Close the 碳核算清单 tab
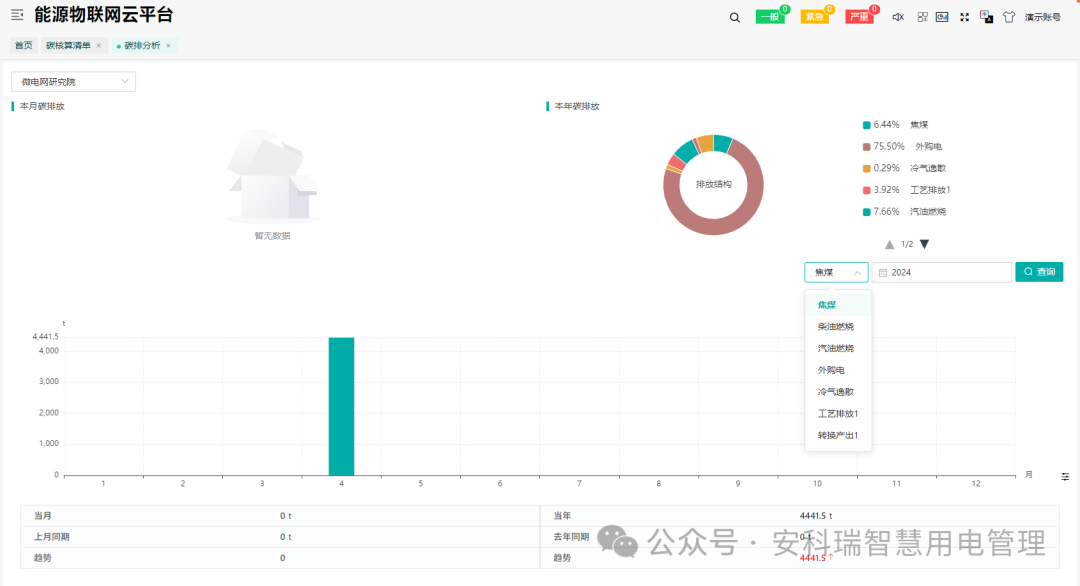The height and width of the screenshot is (586, 1080). pyautogui.click(x=98, y=45)
